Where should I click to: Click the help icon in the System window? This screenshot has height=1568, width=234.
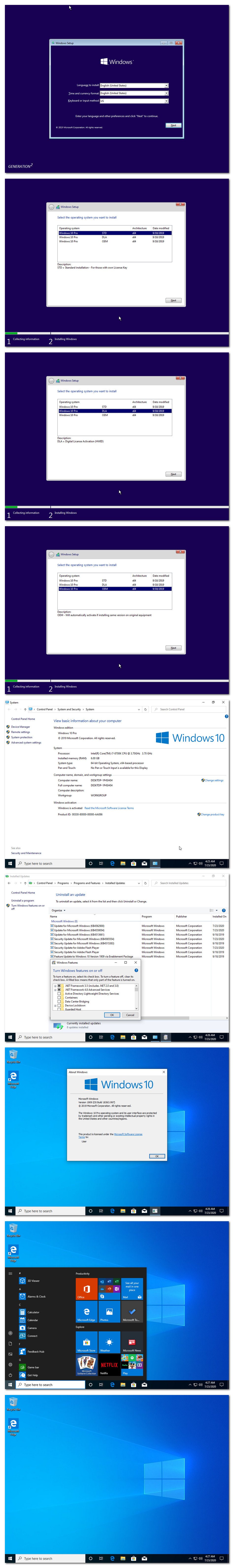pyautogui.click(x=227, y=716)
